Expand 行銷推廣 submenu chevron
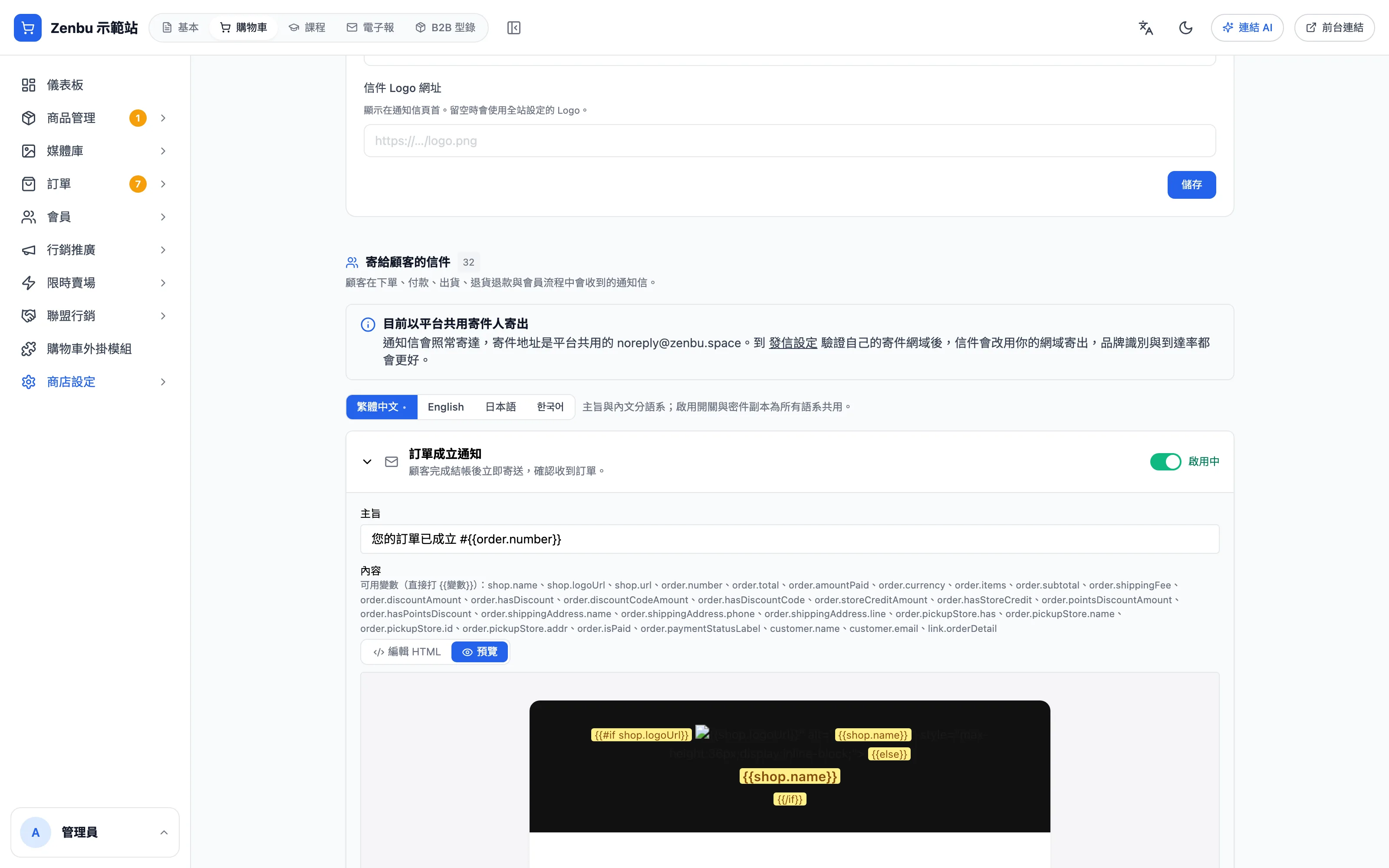The height and width of the screenshot is (868, 1389). point(163,250)
